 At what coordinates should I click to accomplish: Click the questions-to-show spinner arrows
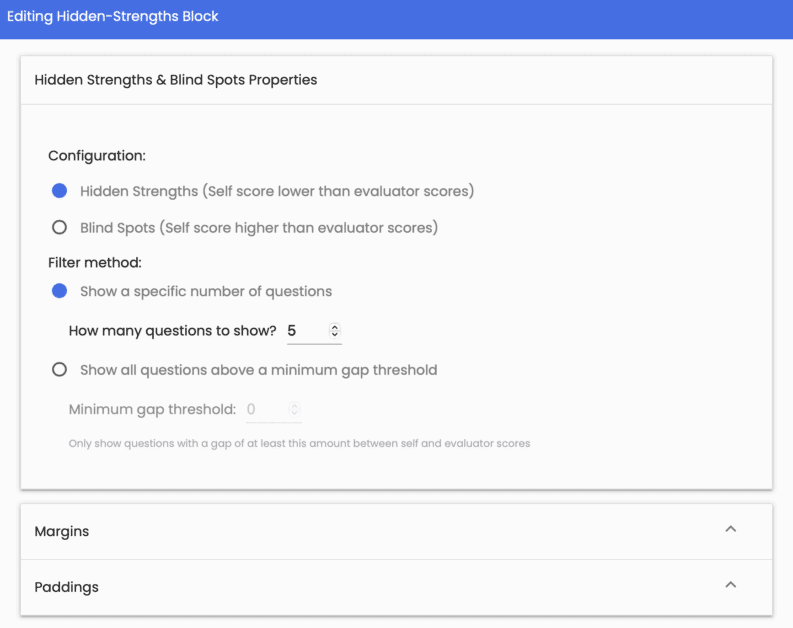point(334,330)
